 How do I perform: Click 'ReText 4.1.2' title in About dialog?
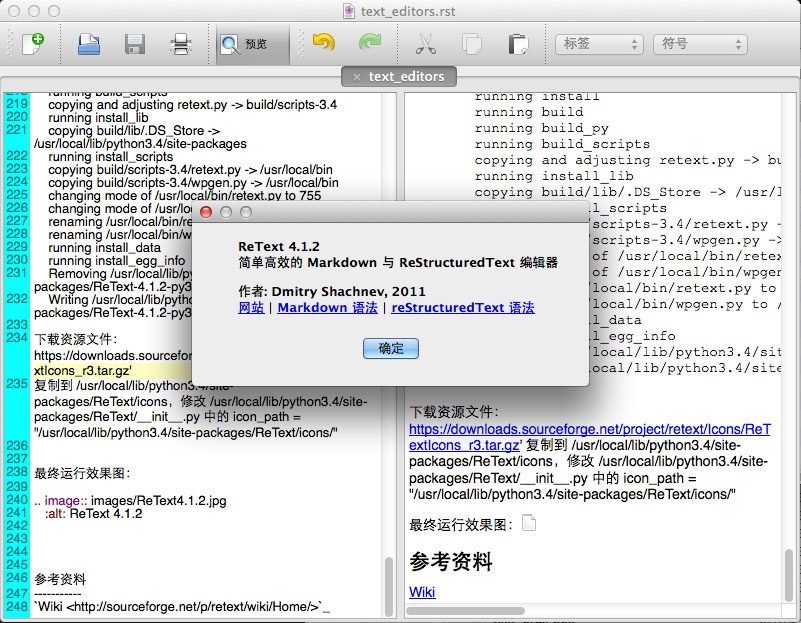tap(279, 247)
